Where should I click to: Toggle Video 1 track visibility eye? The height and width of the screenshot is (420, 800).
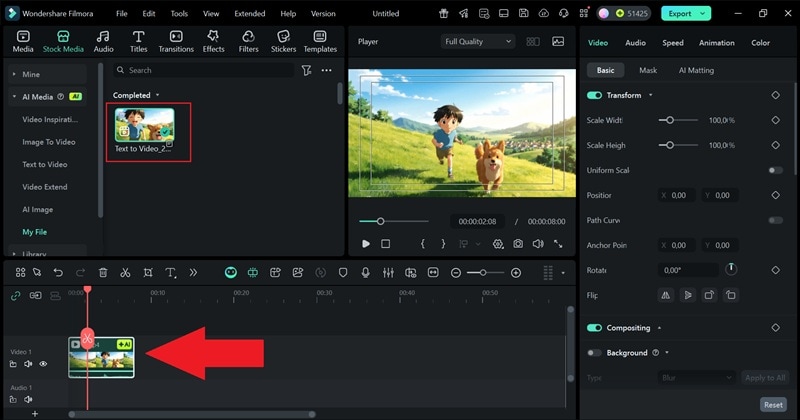pos(43,364)
